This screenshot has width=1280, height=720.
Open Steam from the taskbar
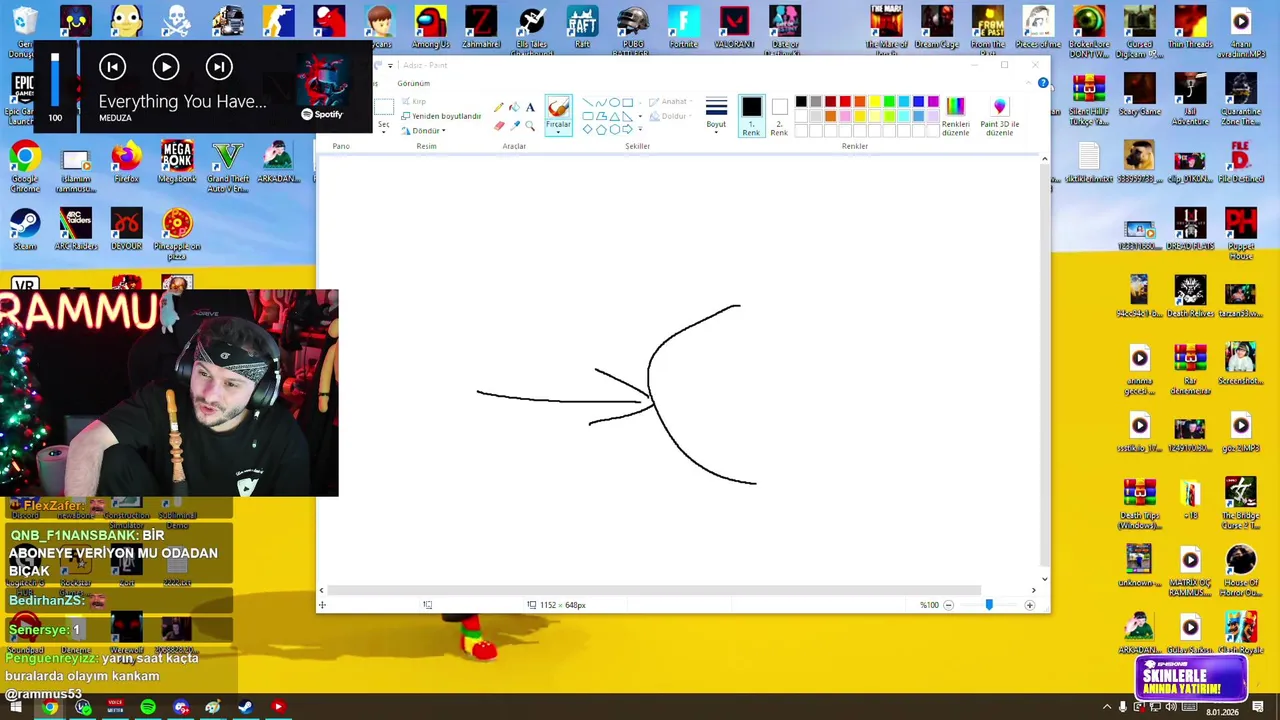pos(245,708)
